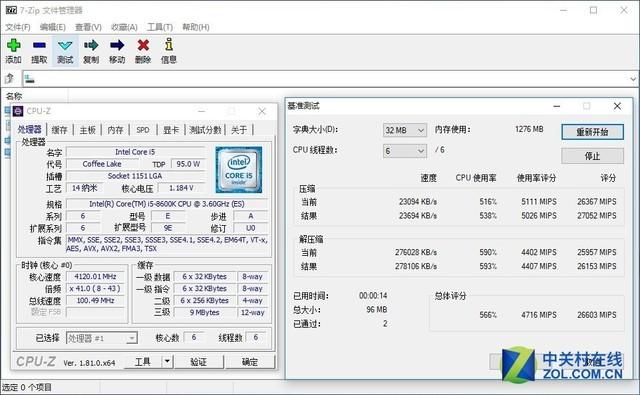Click the Info (信息) toolbar icon
The width and height of the screenshot is (640, 395).
(x=169, y=44)
